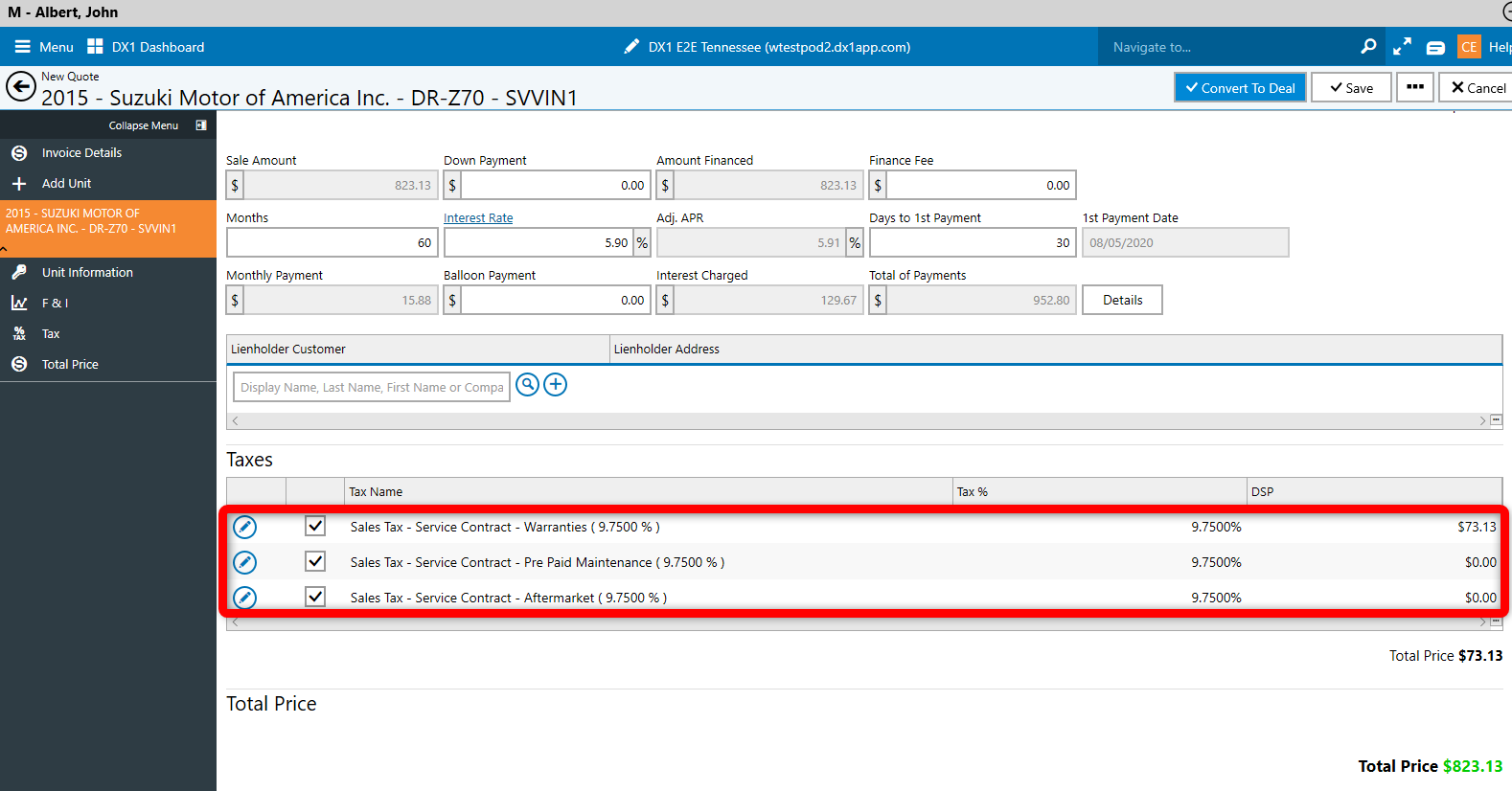Select Unit Information menu item

[87, 273]
